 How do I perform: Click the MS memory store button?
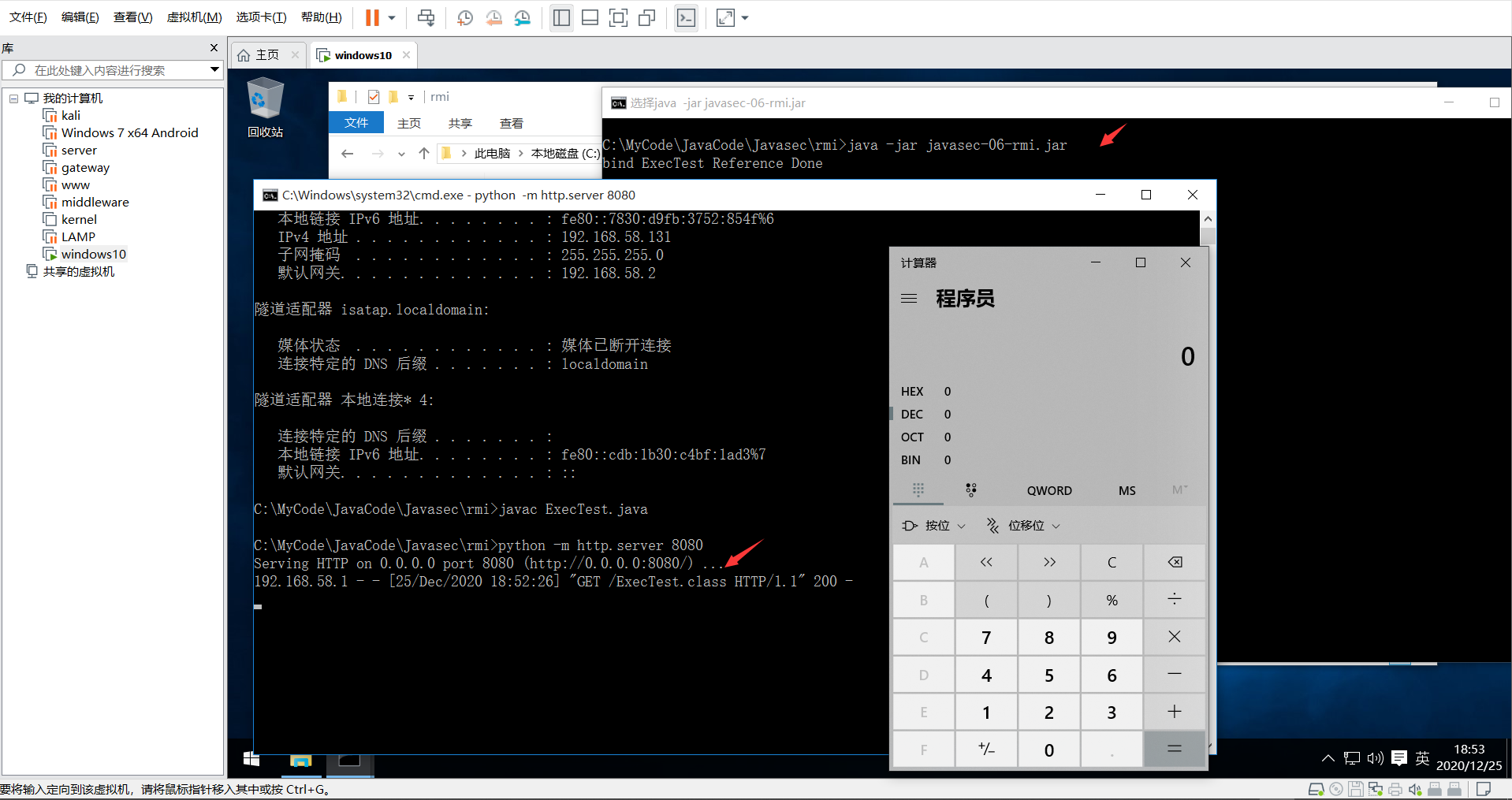click(1127, 490)
